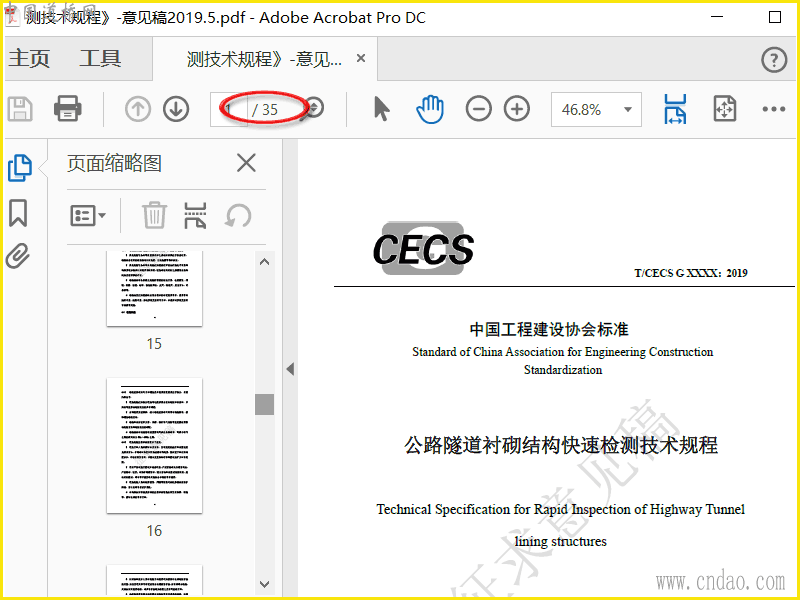Select the 测技术规程 document tab

tap(264, 59)
